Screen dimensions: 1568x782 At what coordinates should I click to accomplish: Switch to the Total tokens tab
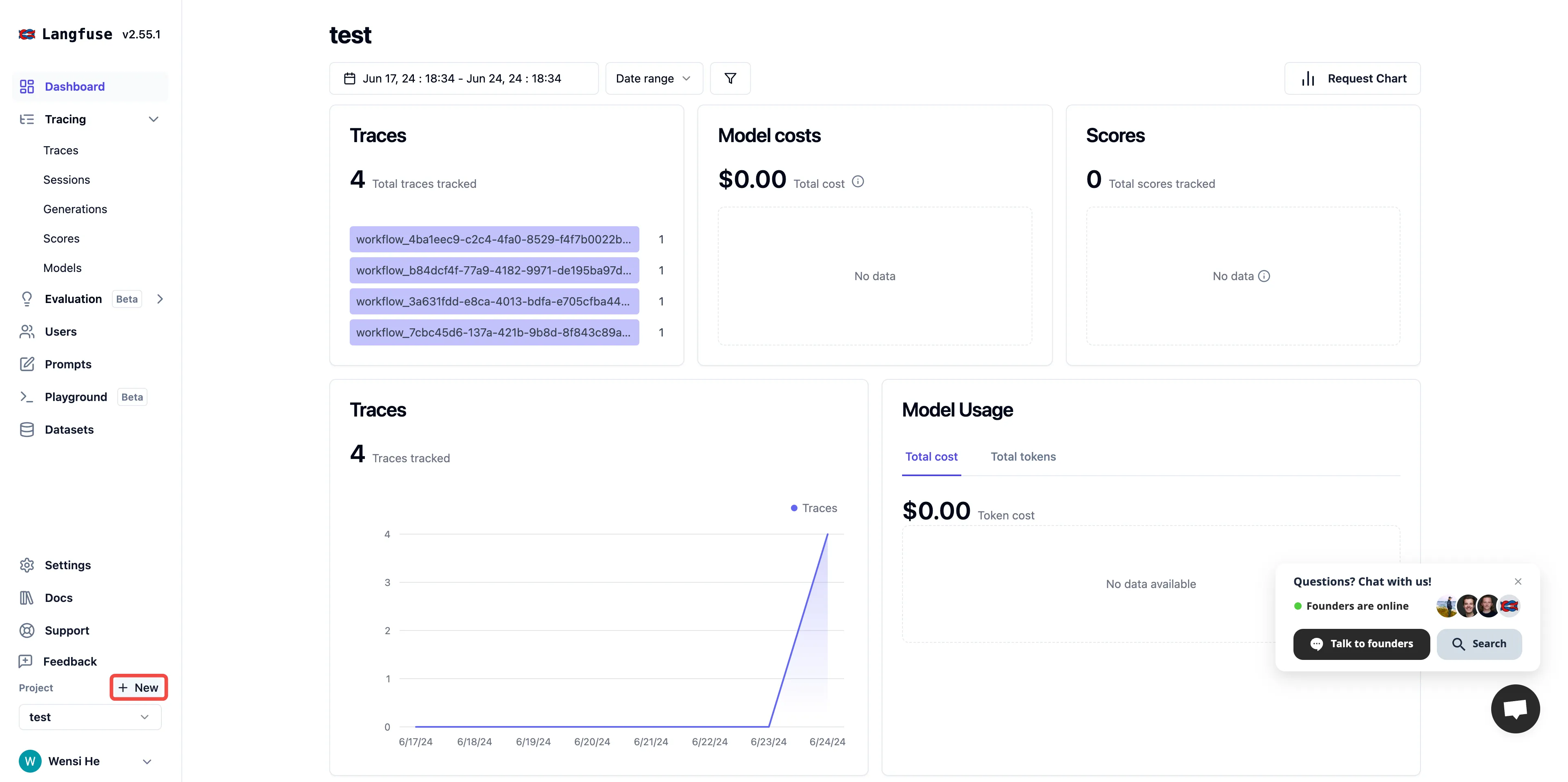1023,457
